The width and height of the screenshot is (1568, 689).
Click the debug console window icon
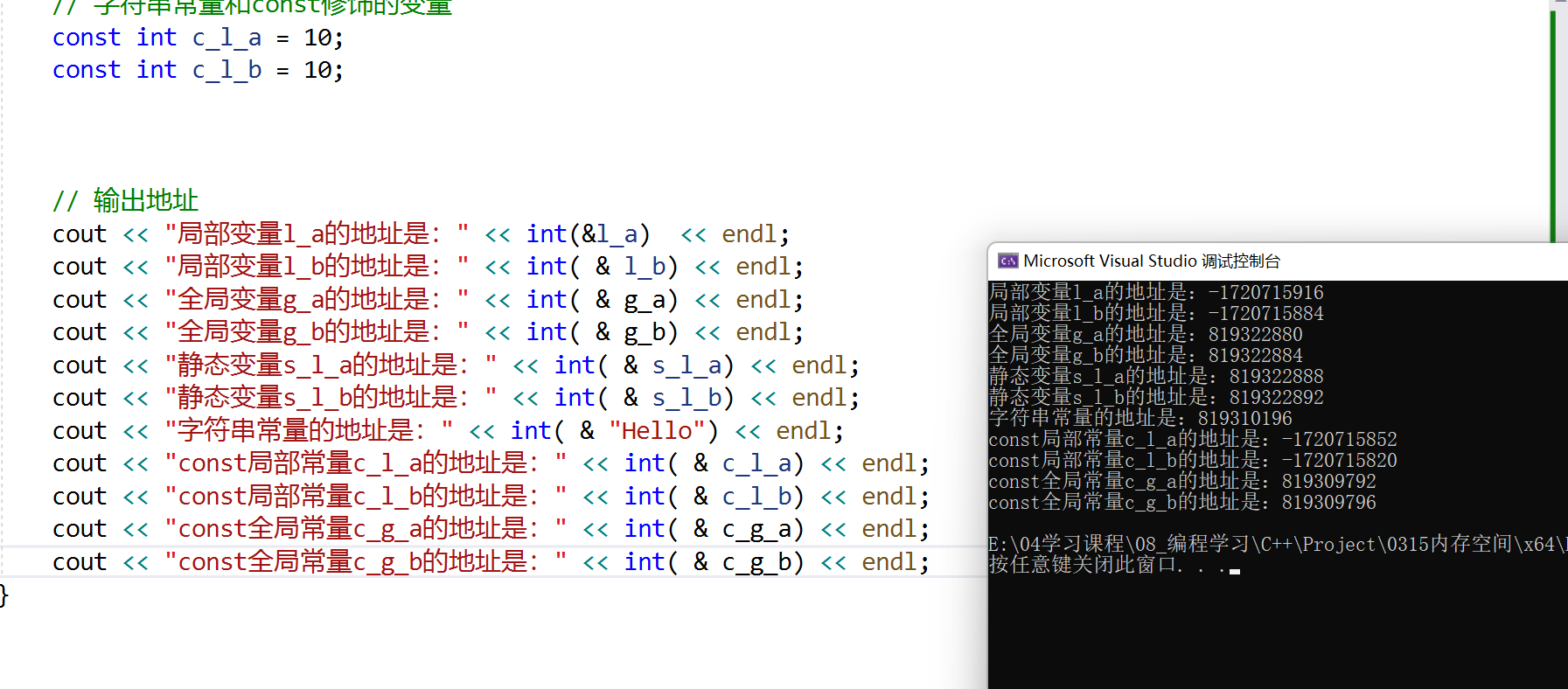tap(1007, 261)
